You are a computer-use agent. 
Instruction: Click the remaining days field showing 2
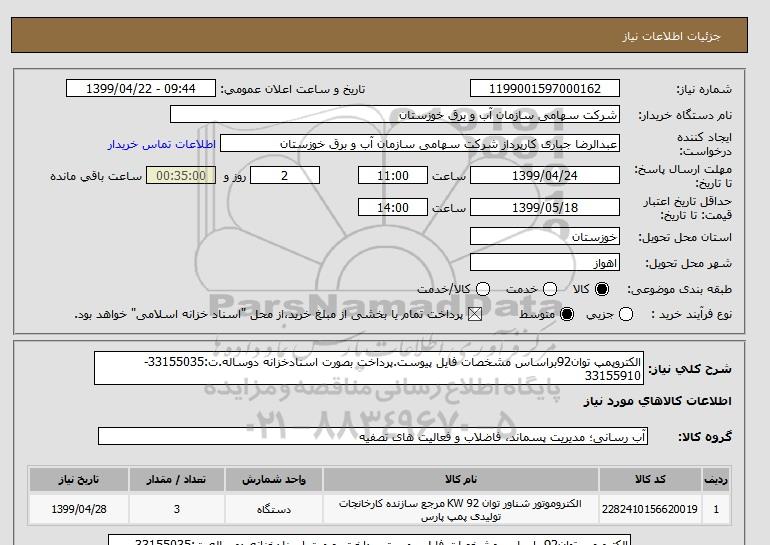285,175
